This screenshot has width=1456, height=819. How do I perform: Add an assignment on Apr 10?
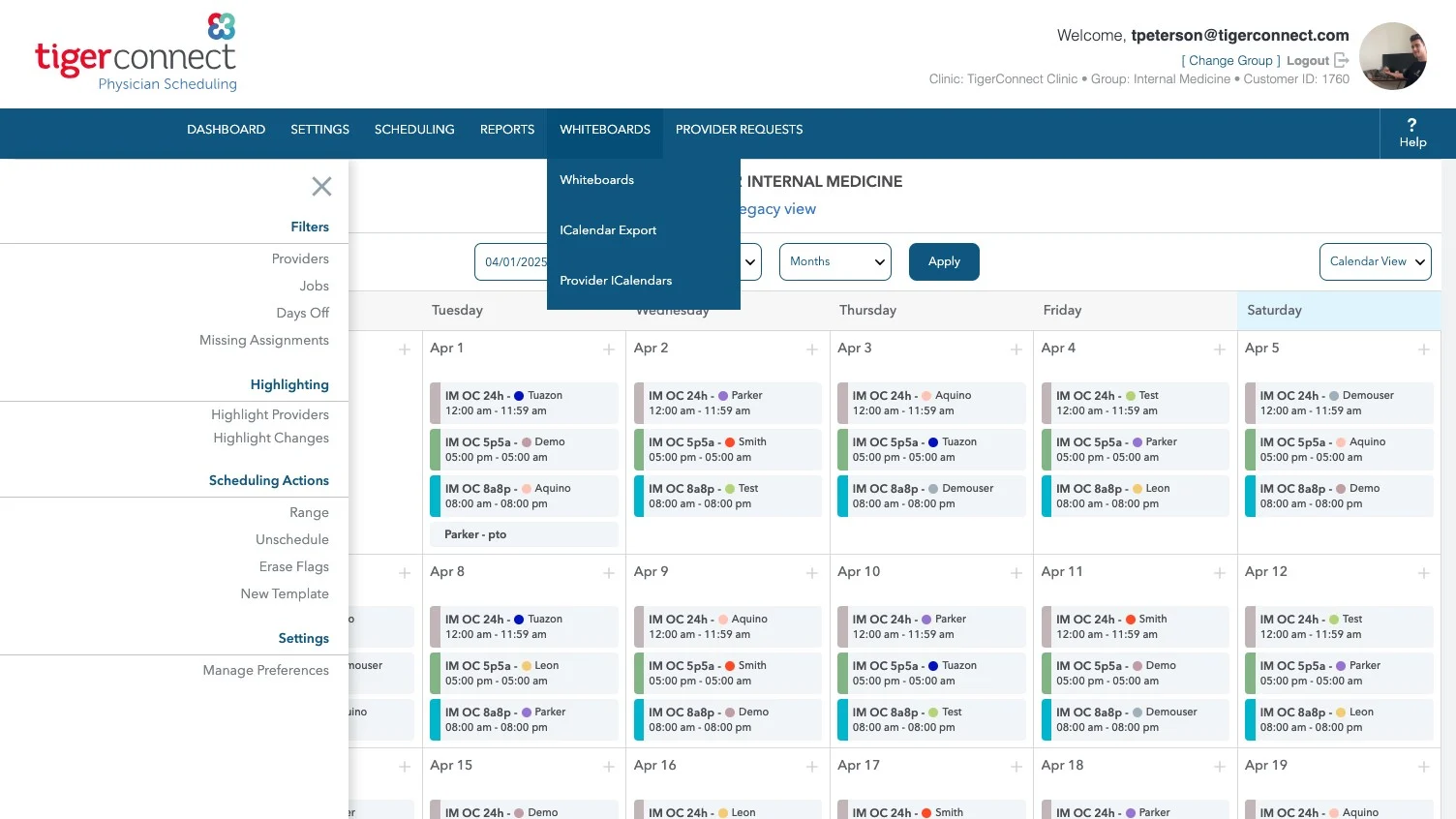tap(1016, 573)
